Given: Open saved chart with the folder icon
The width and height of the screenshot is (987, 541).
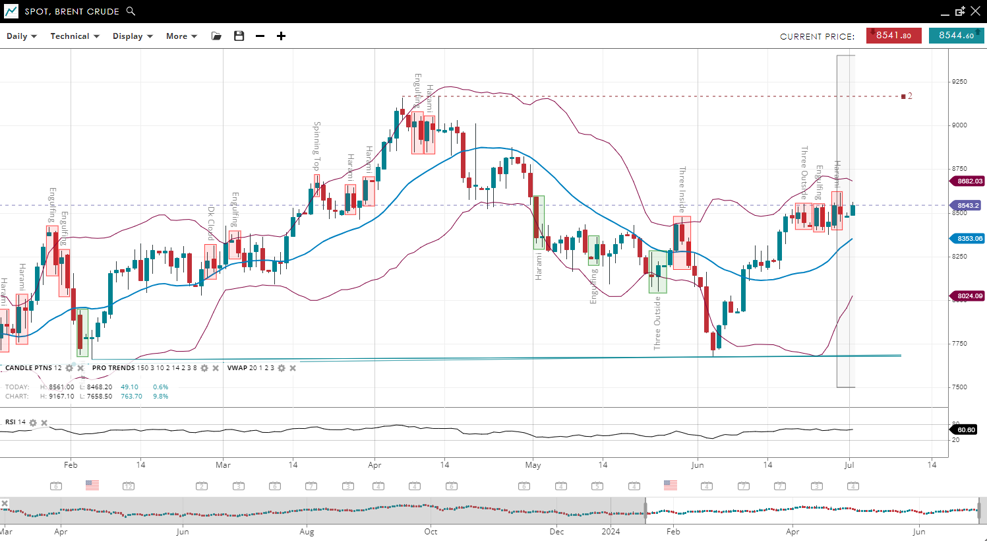Looking at the screenshot, I should tap(216, 36).
